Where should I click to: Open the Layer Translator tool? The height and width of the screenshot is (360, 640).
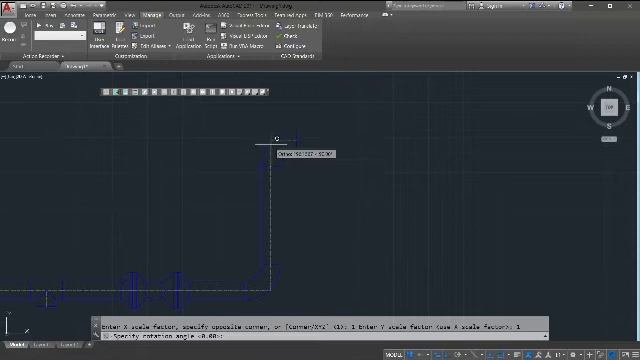[297, 26]
